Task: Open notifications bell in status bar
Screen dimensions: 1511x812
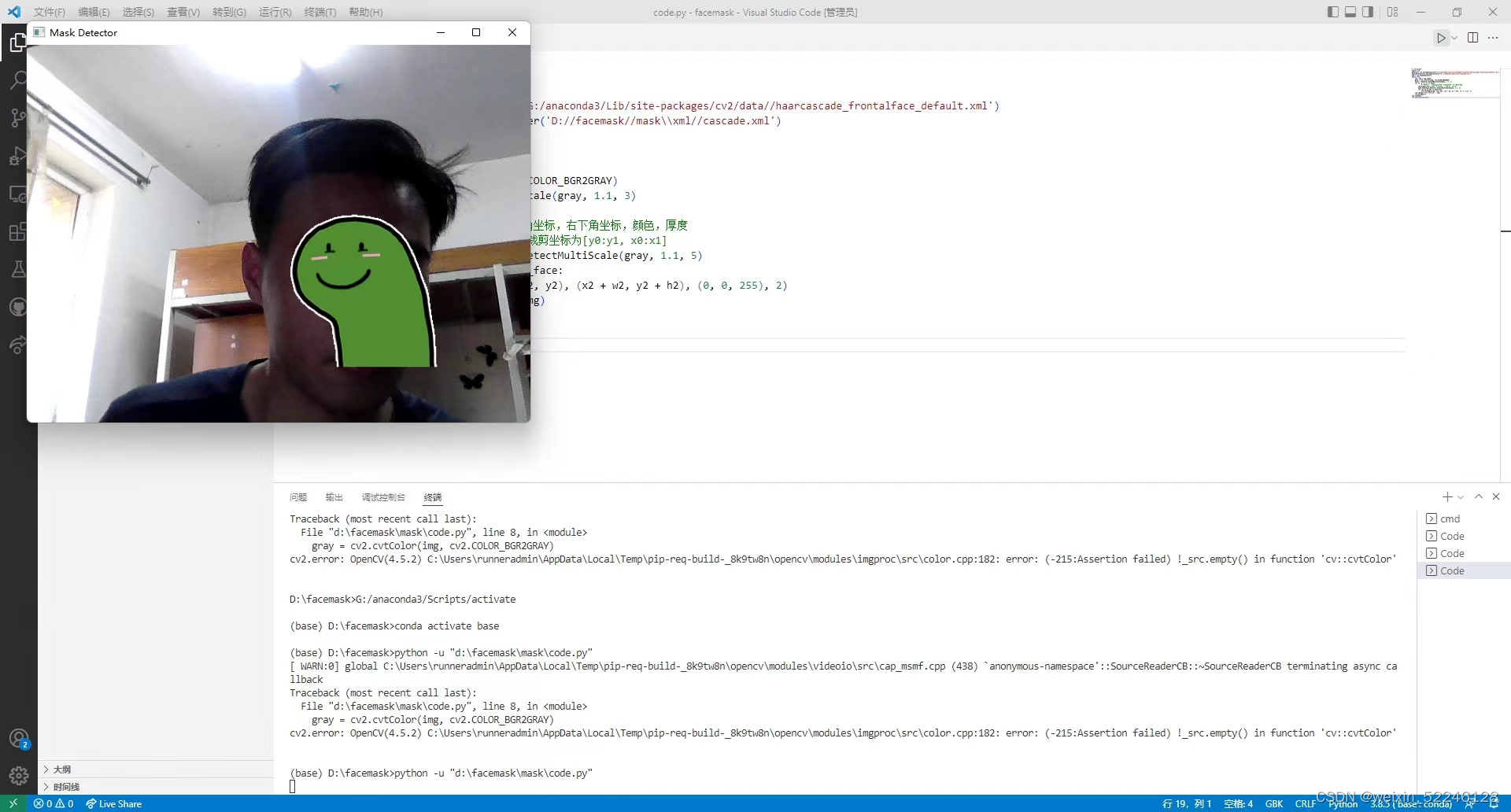Action: pos(1494,803)
